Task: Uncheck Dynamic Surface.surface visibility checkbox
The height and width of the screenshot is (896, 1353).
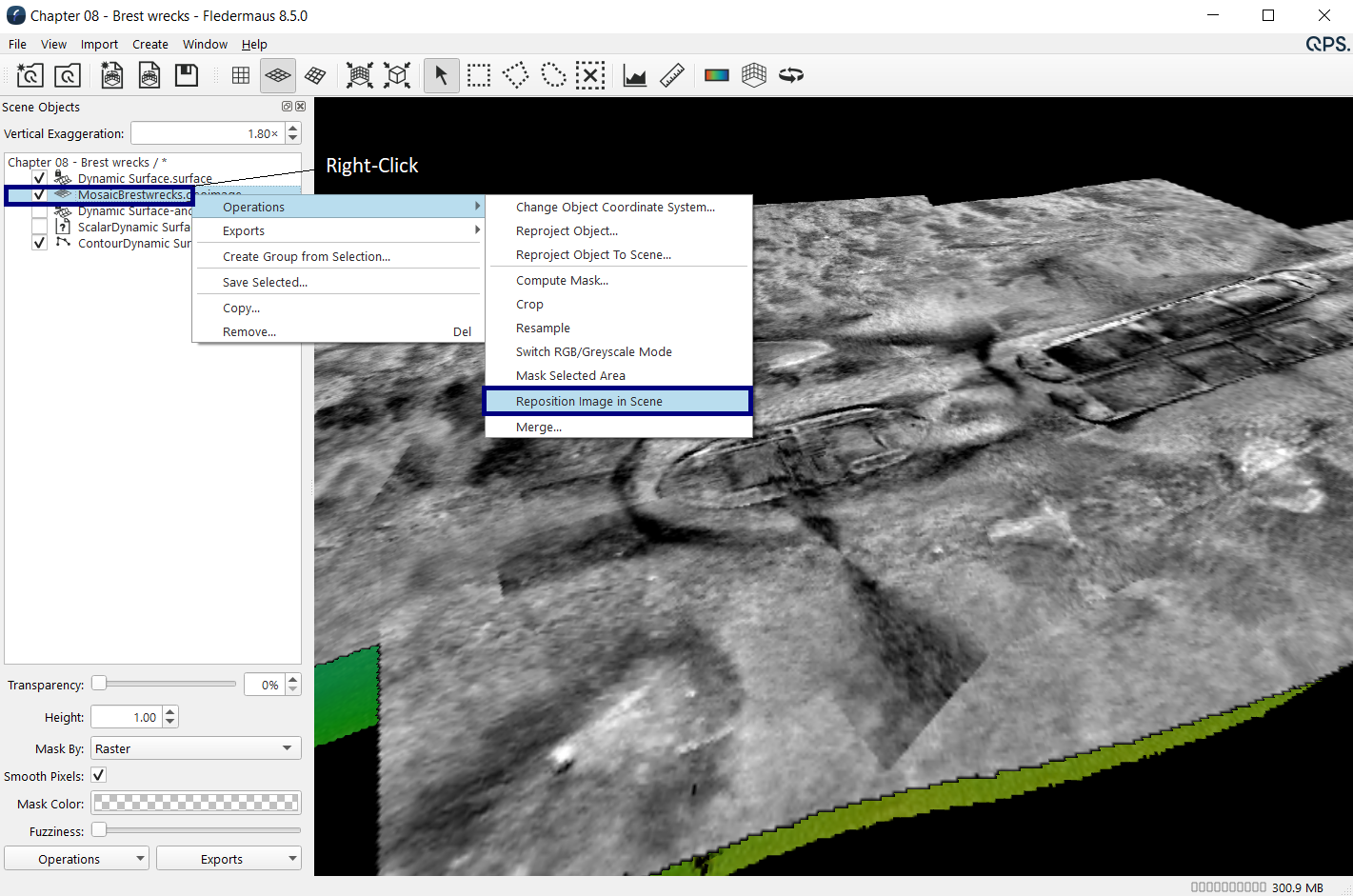Action: 39,179
